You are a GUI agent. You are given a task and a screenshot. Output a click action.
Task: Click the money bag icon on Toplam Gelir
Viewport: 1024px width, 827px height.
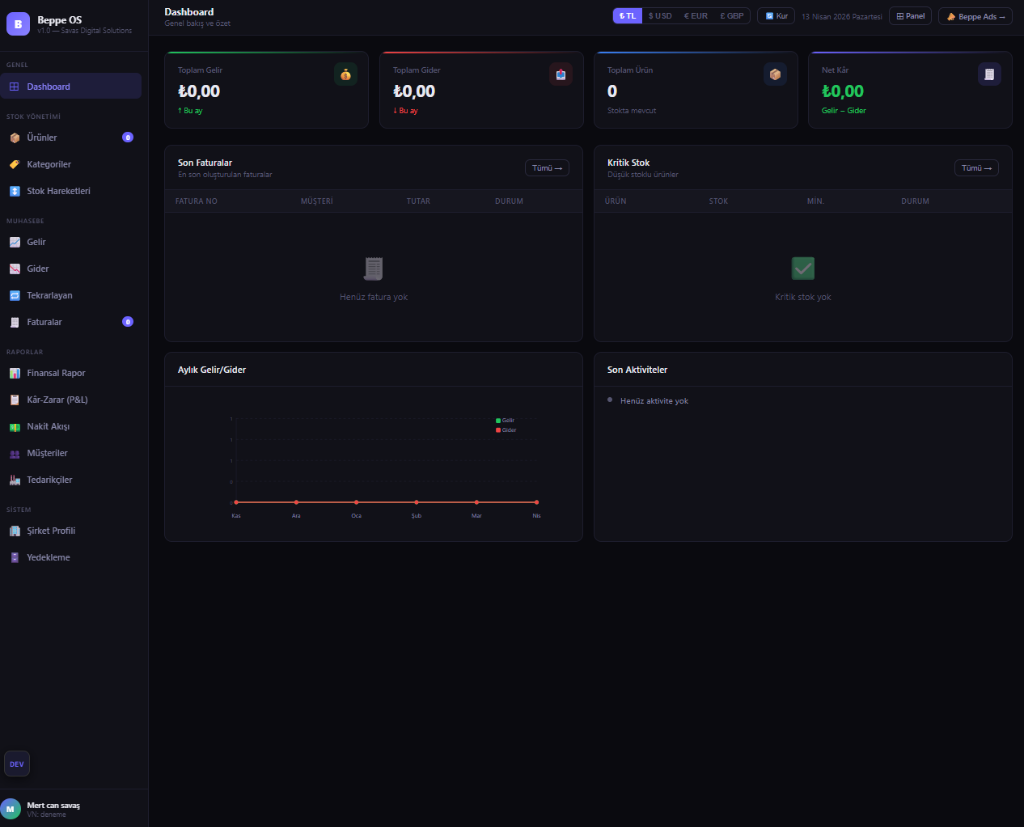[x=345, y=74]
